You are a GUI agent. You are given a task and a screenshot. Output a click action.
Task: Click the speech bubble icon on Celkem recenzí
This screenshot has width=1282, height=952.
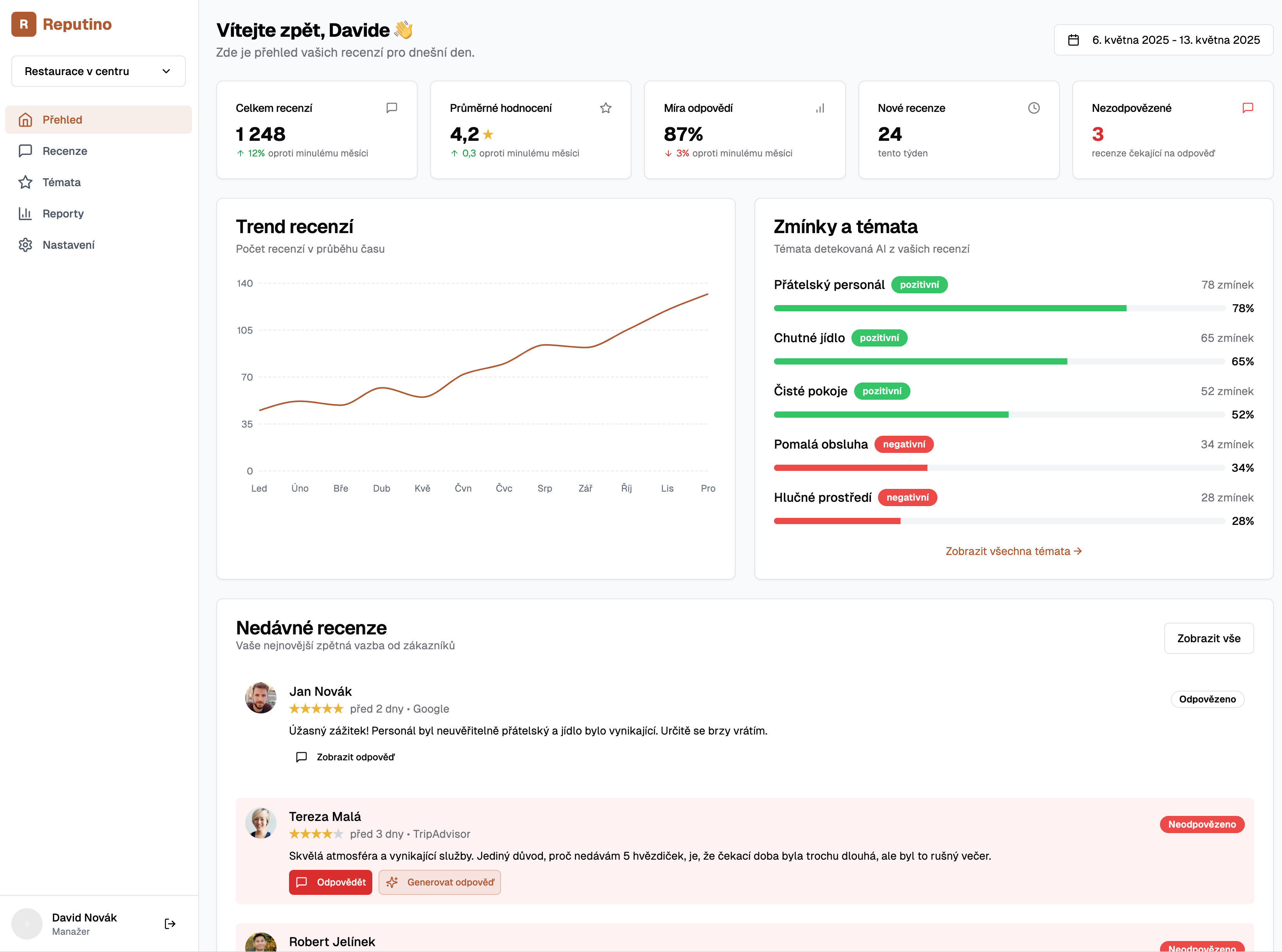coord(391,108)
